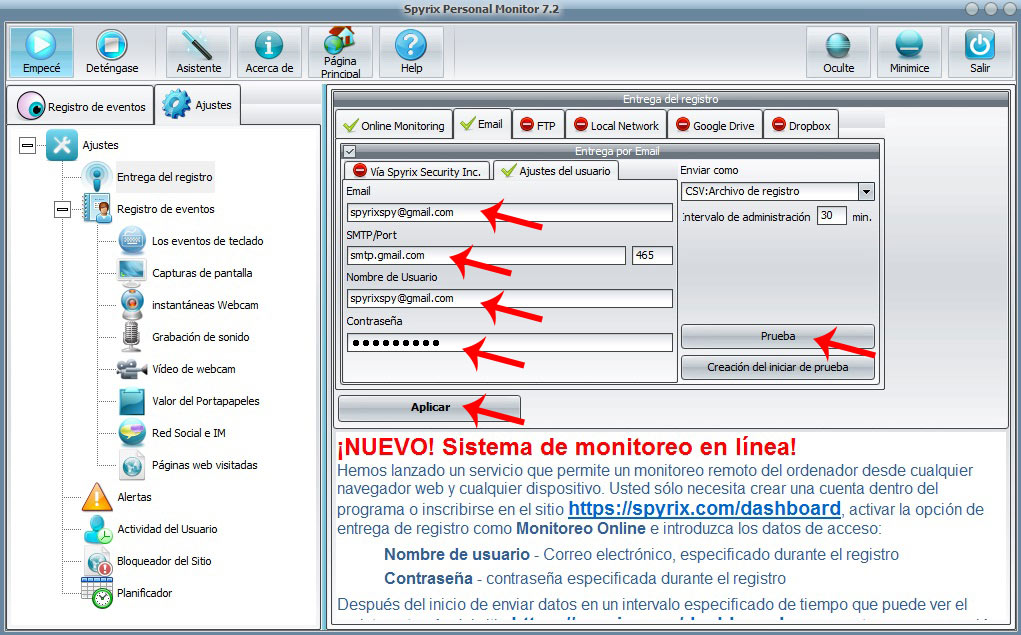Select Páginas web visitadas globe icon
1021x635 pixels.
pyautogui.click(x=132, y=465)
